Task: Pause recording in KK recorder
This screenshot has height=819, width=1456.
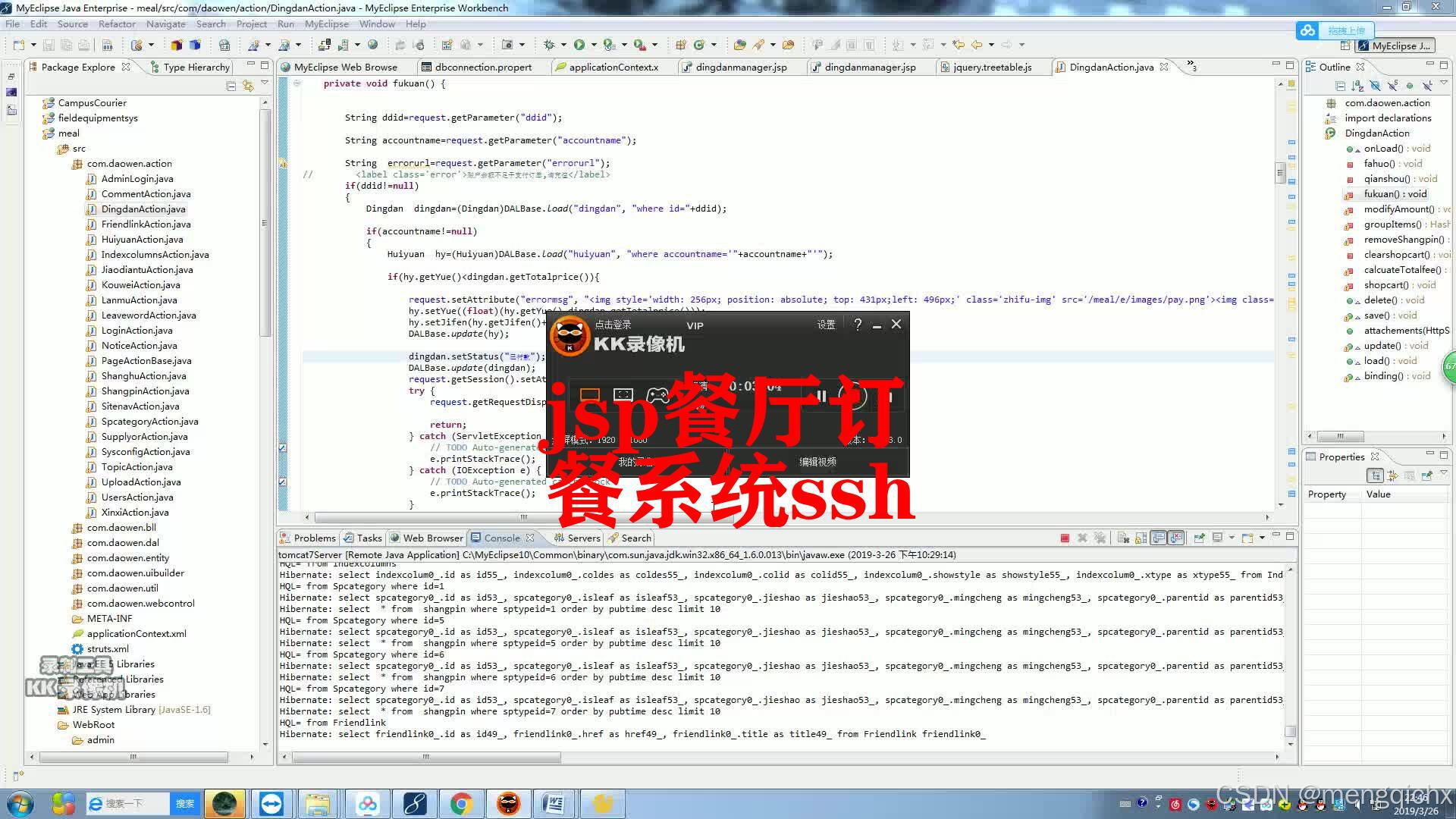Action: click(x=821, y=395)
